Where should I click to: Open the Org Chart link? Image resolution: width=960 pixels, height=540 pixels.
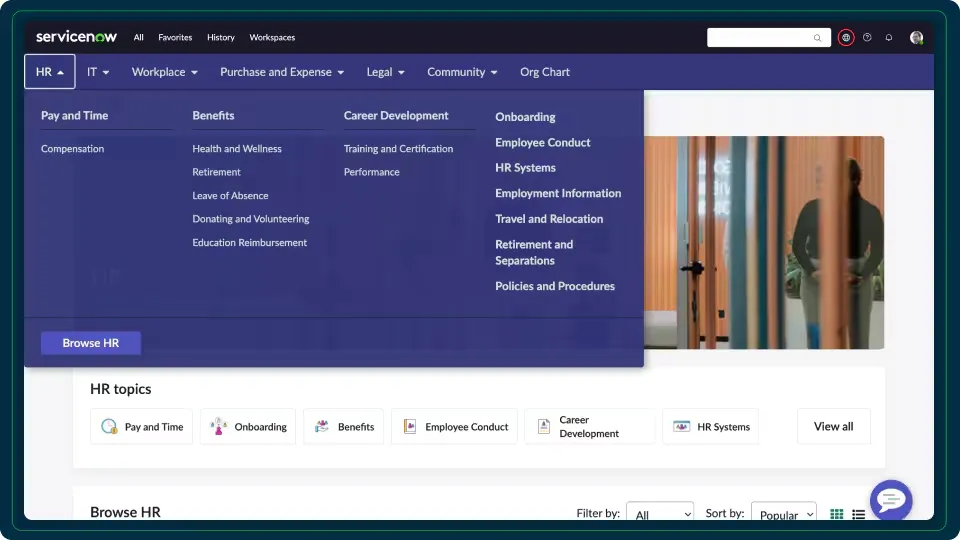(x=545, y=72)
